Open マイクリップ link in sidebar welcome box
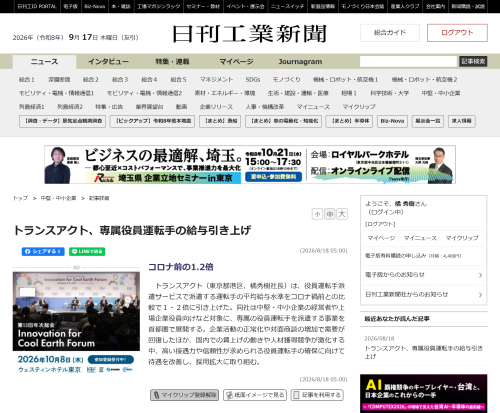 (462, 238)
